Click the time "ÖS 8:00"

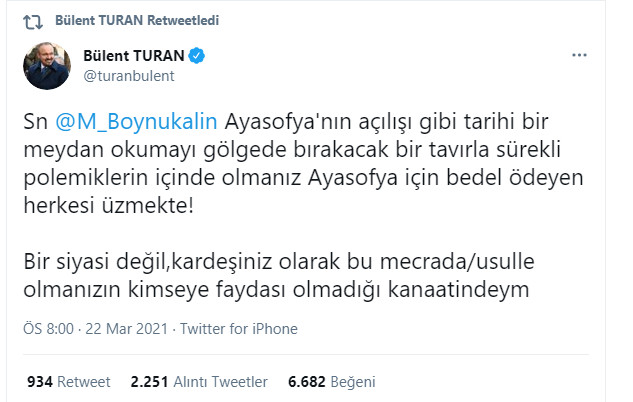coord(47,329)
